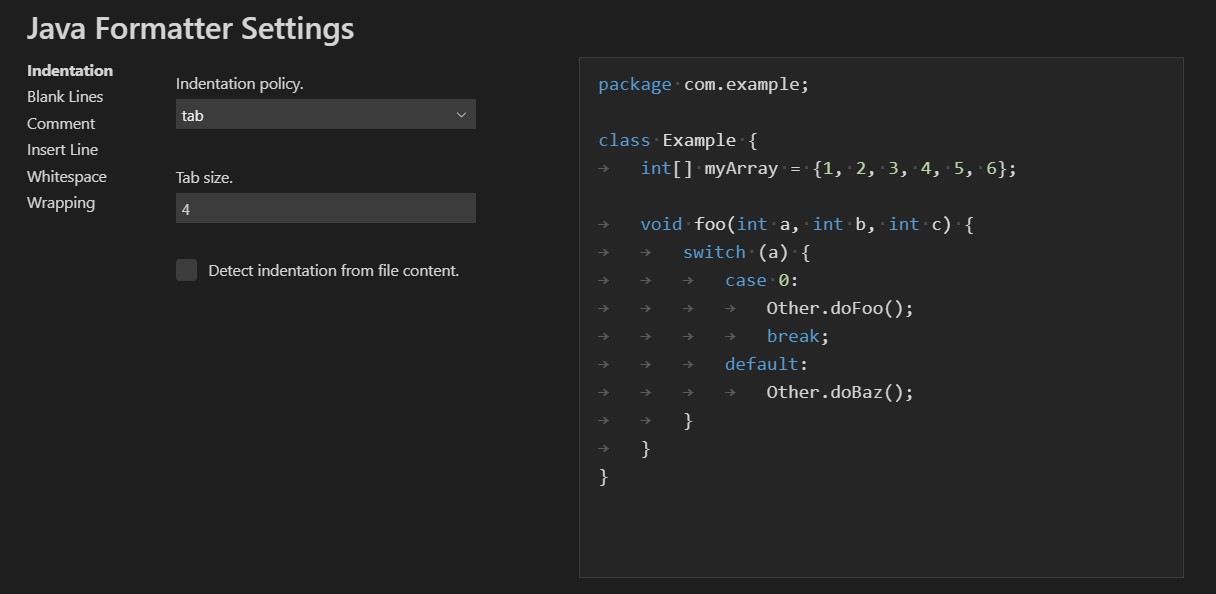The image size is (1216, 594).
Task: Click the "package com.example;" preview line
Action: (702, 84)
